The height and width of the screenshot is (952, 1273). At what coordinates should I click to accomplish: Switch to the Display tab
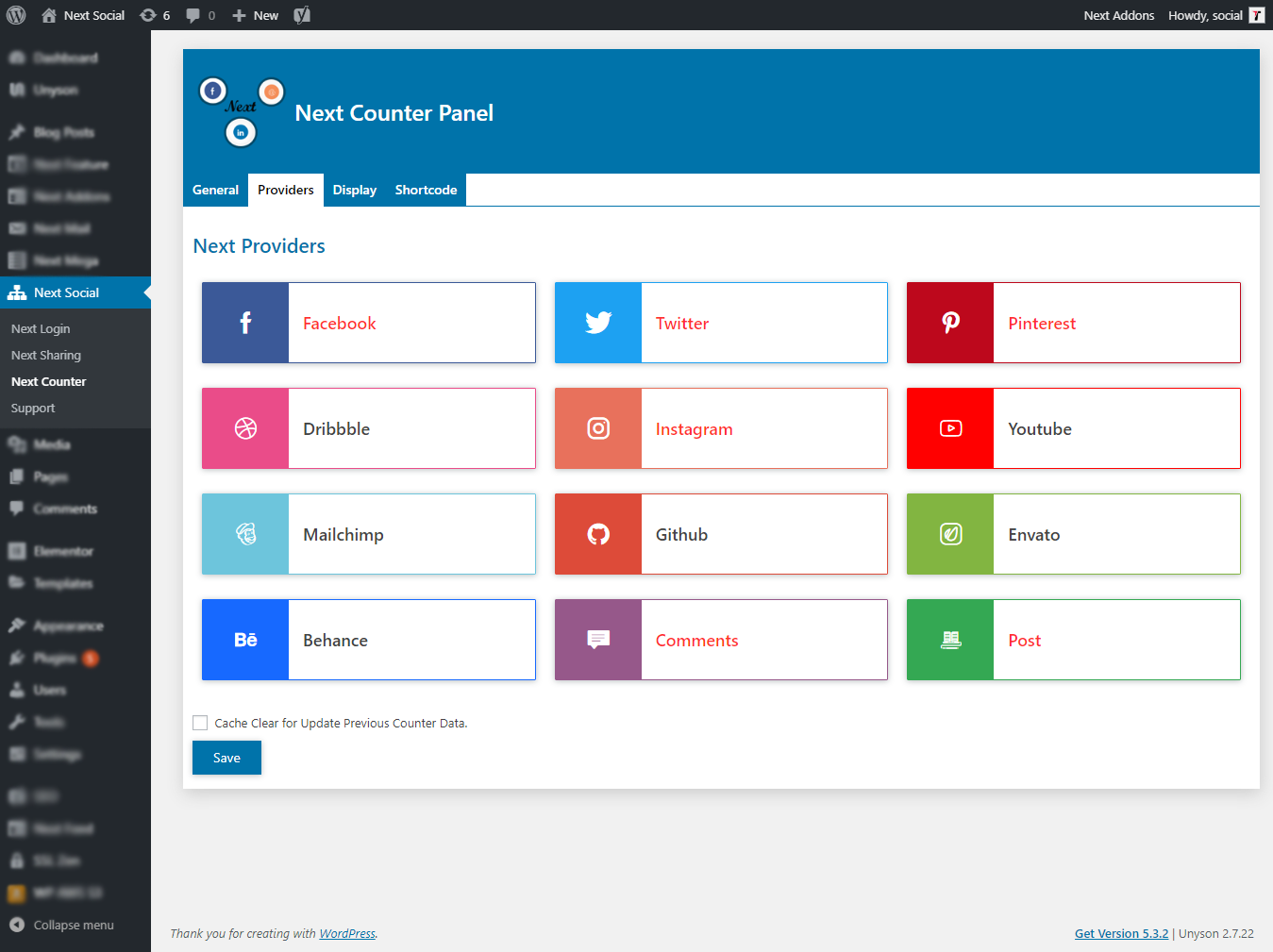(x=355, y=190)
